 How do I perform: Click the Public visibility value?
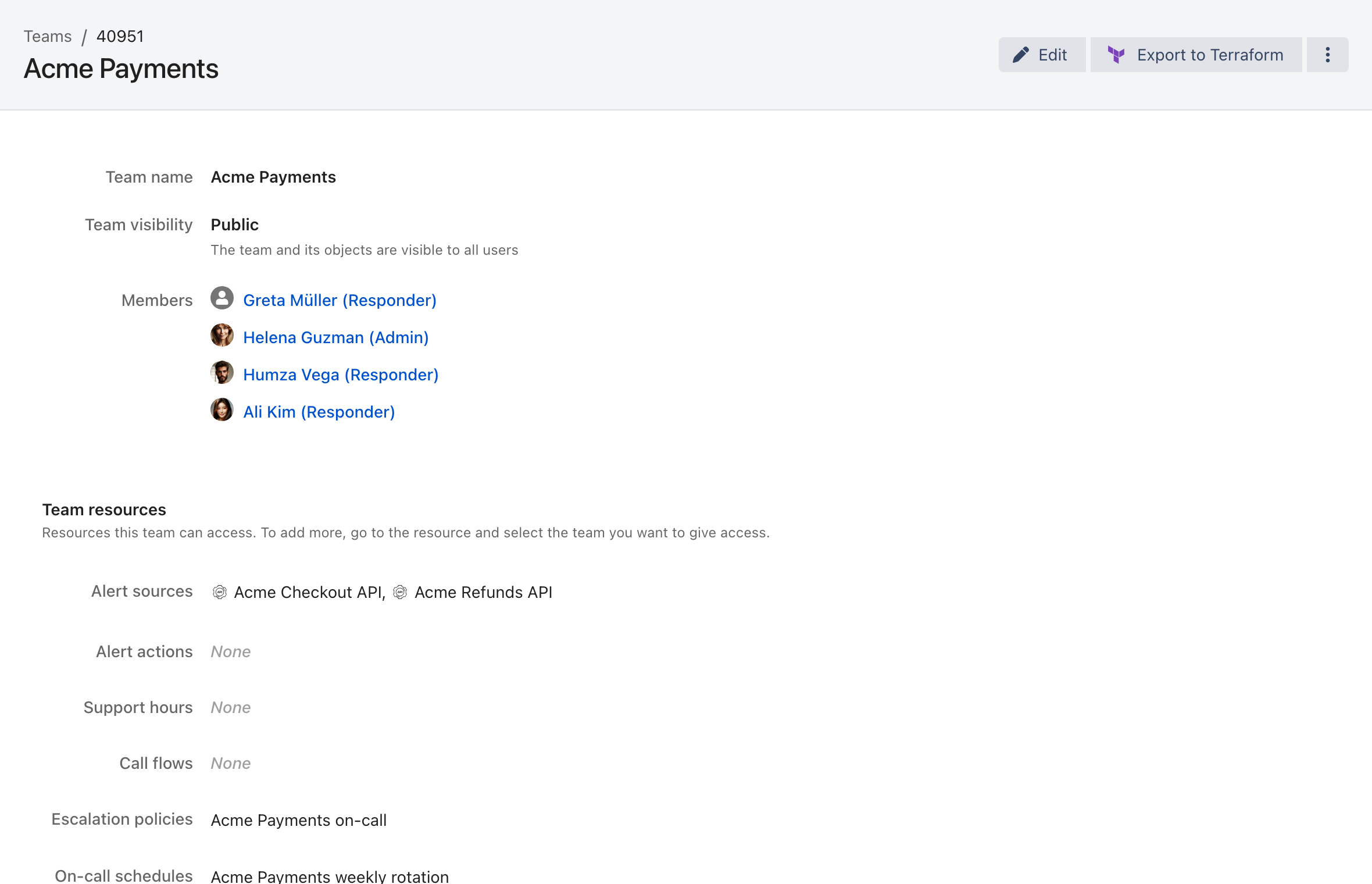pyautogui.click(x=235, y=224)
